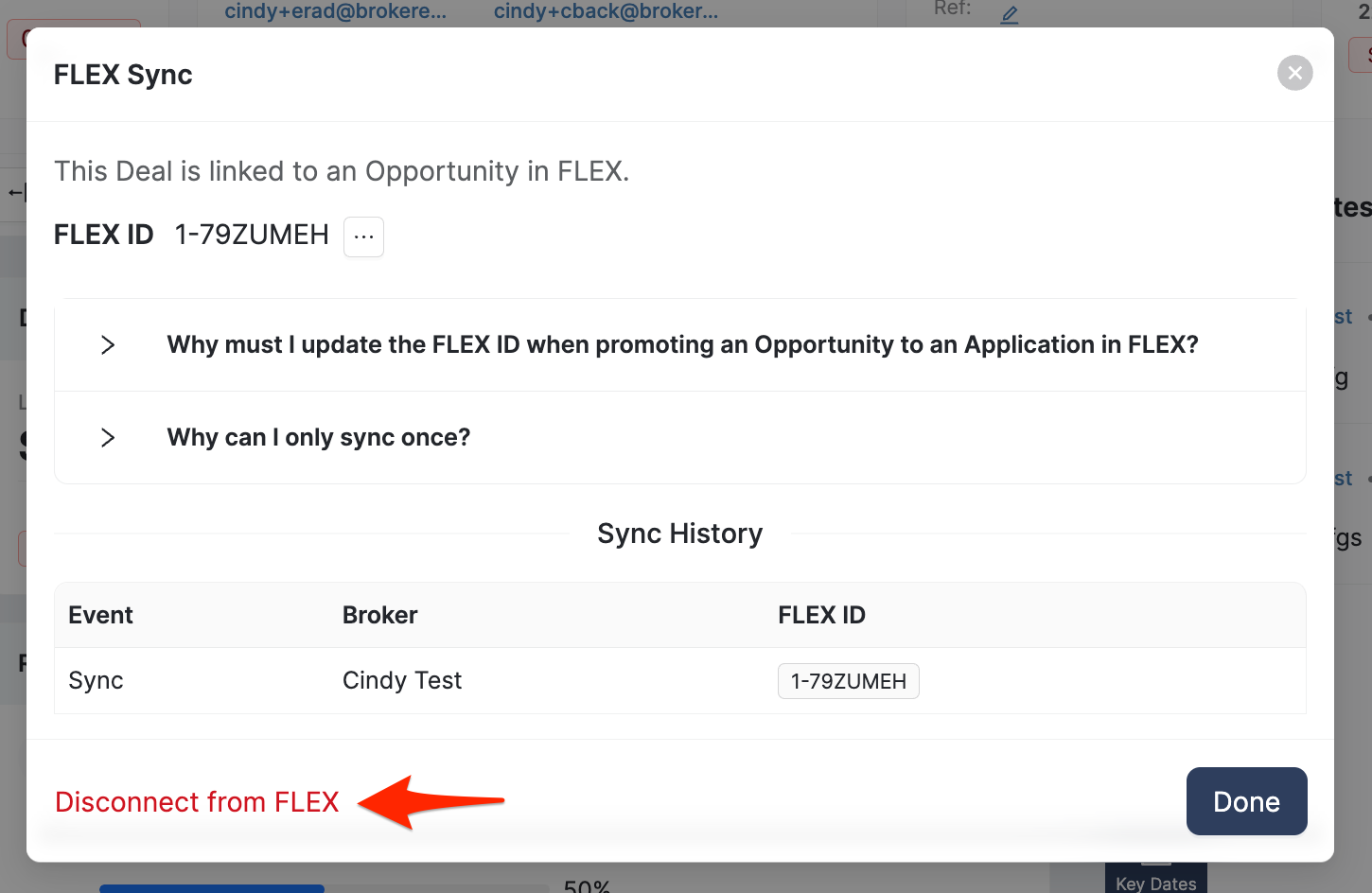
Task: Expand chevron for "Why can I only sync once?"
Action: [x=108, y=438]
